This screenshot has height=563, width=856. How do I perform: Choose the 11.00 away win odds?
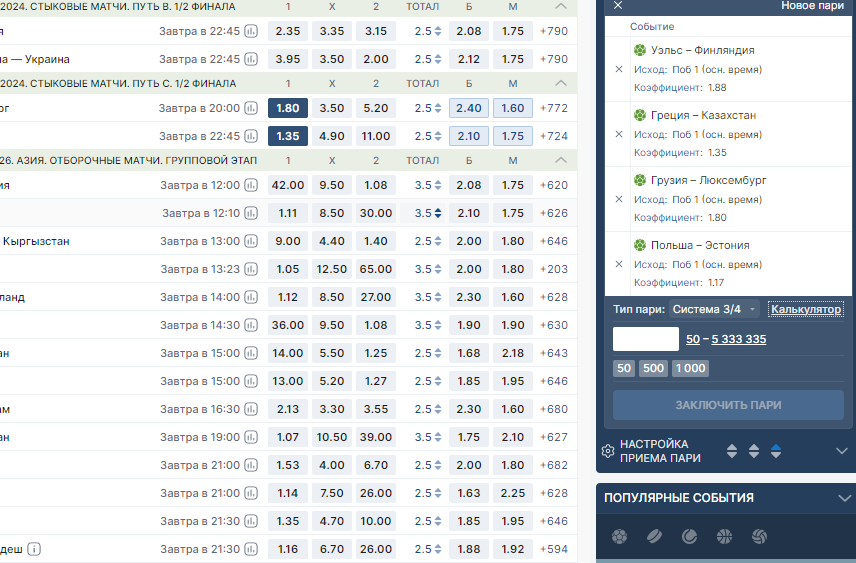tap(376, 136)
